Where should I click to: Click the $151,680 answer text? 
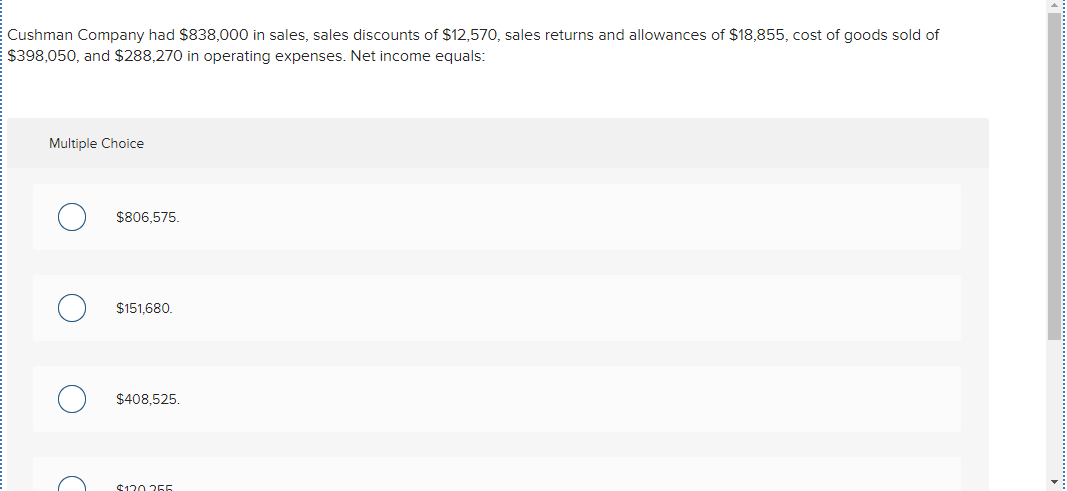(x=144, y=308)
